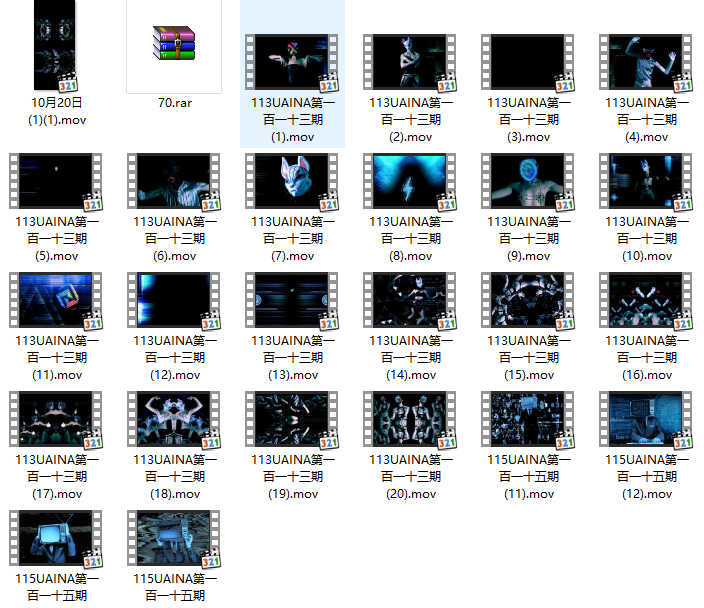Select 113UAINA (17).mov video thumbnail
The image size is (704, 608).
[x=56, y=419]
